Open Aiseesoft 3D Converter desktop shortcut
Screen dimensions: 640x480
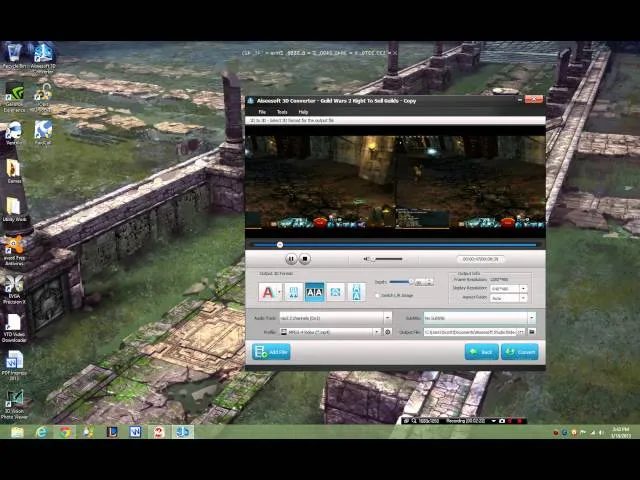click(x=43, y=57)
